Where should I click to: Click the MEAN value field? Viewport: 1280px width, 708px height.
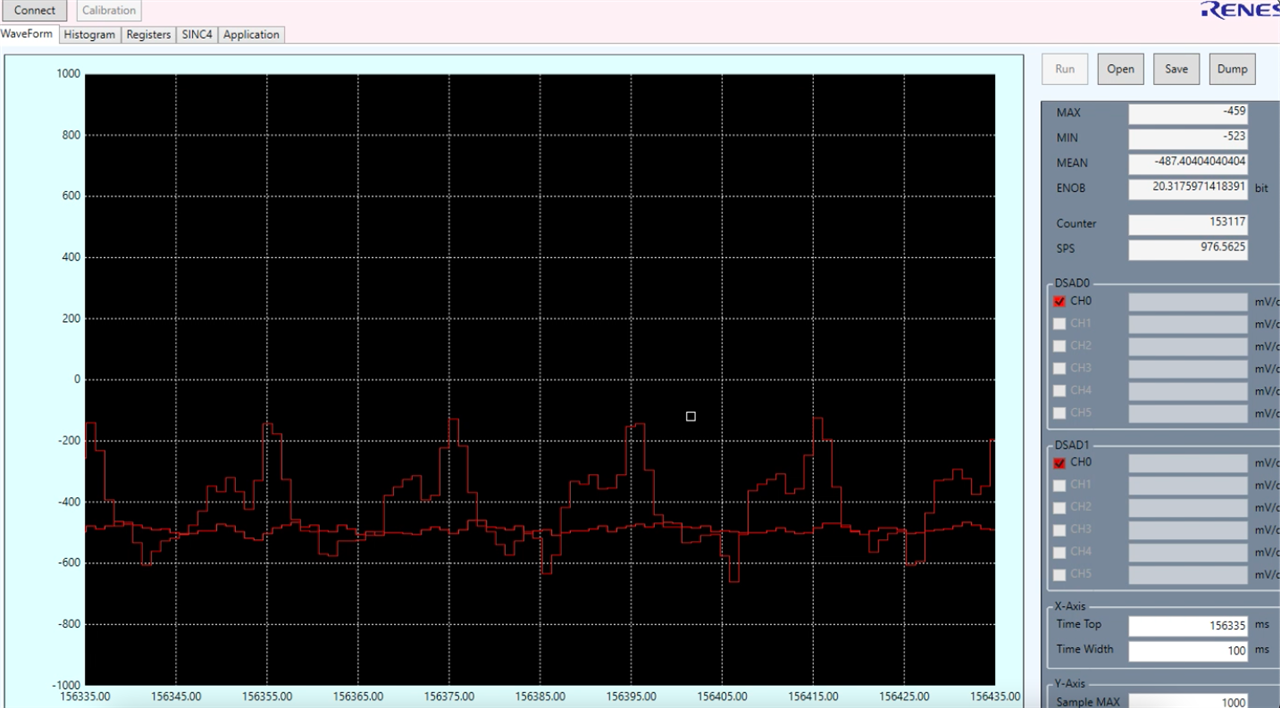1188,163
